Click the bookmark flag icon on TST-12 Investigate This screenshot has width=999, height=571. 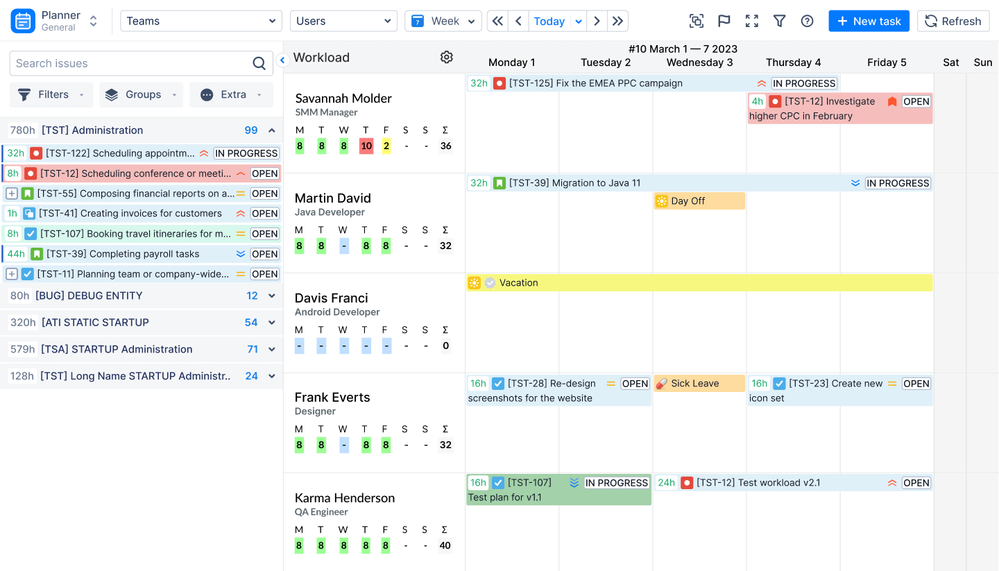892,101
